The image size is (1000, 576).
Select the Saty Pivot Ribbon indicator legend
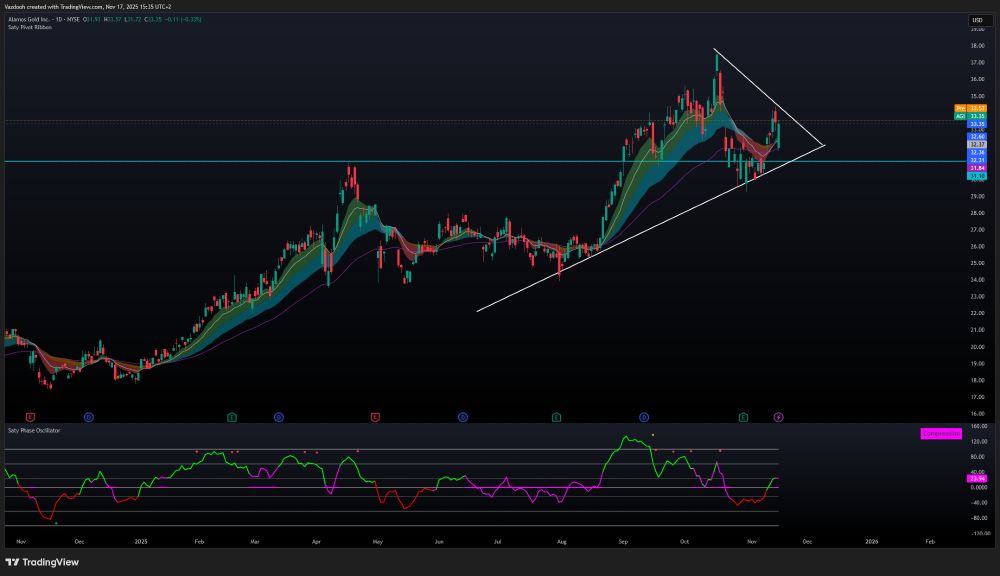tap(30, 27)
